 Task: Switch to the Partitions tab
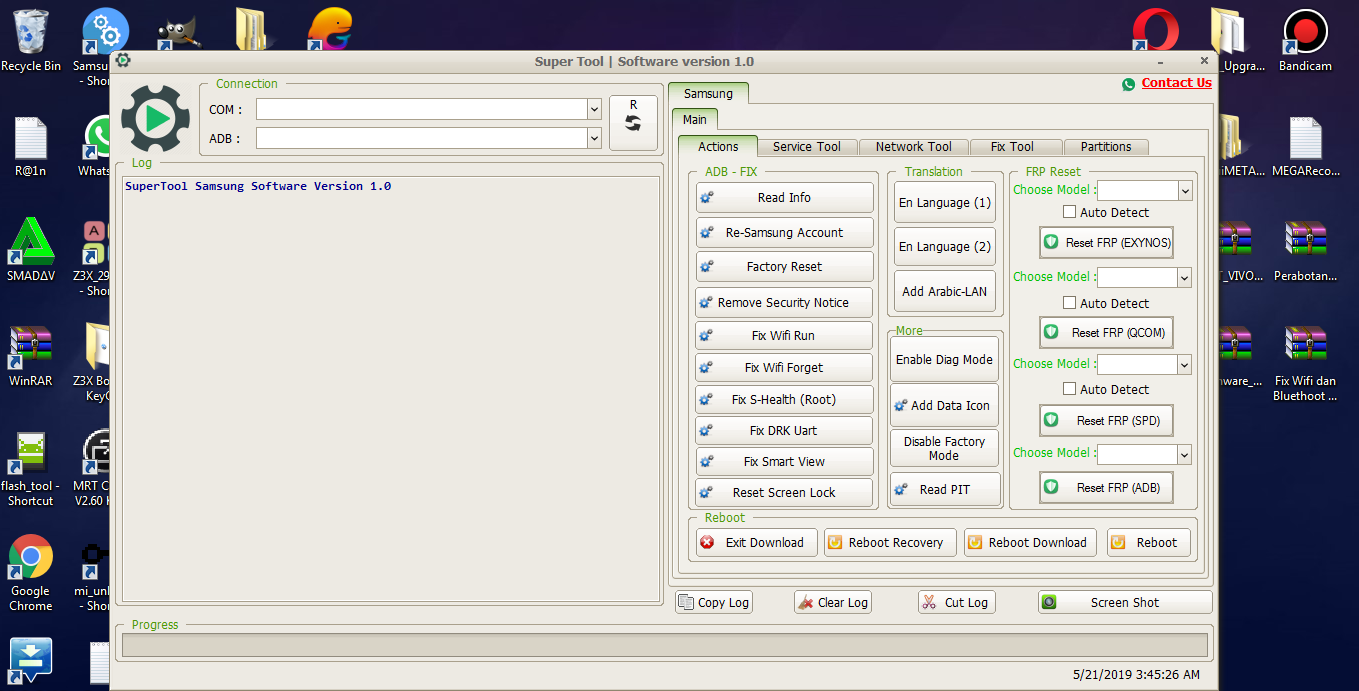click(x=1106, y=146)
